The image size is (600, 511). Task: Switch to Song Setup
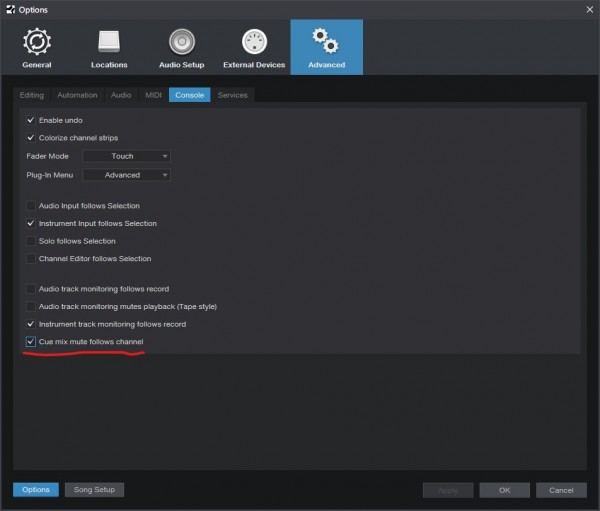coord(94,490)
